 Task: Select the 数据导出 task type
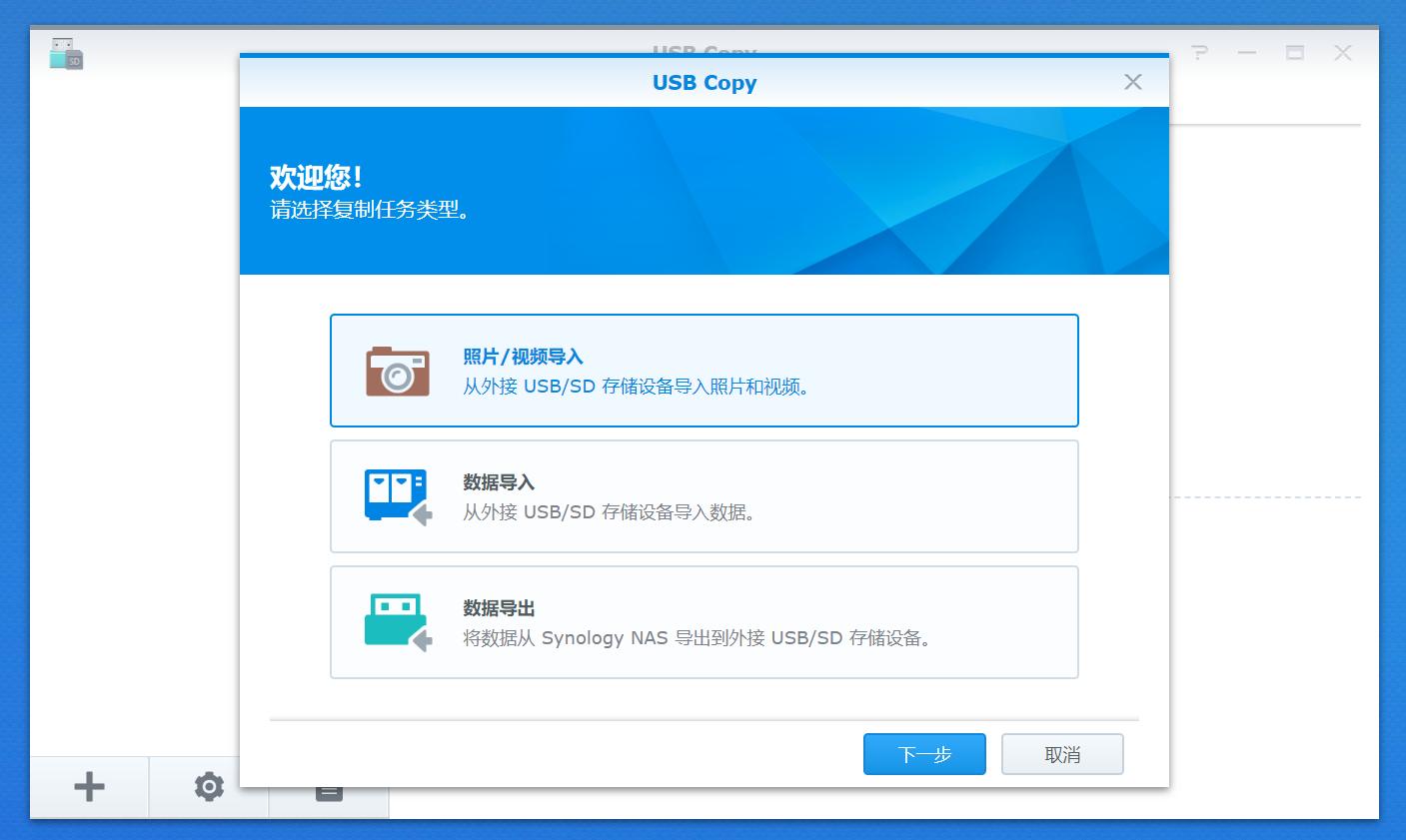pyautogui.click(x=499, y=608)
